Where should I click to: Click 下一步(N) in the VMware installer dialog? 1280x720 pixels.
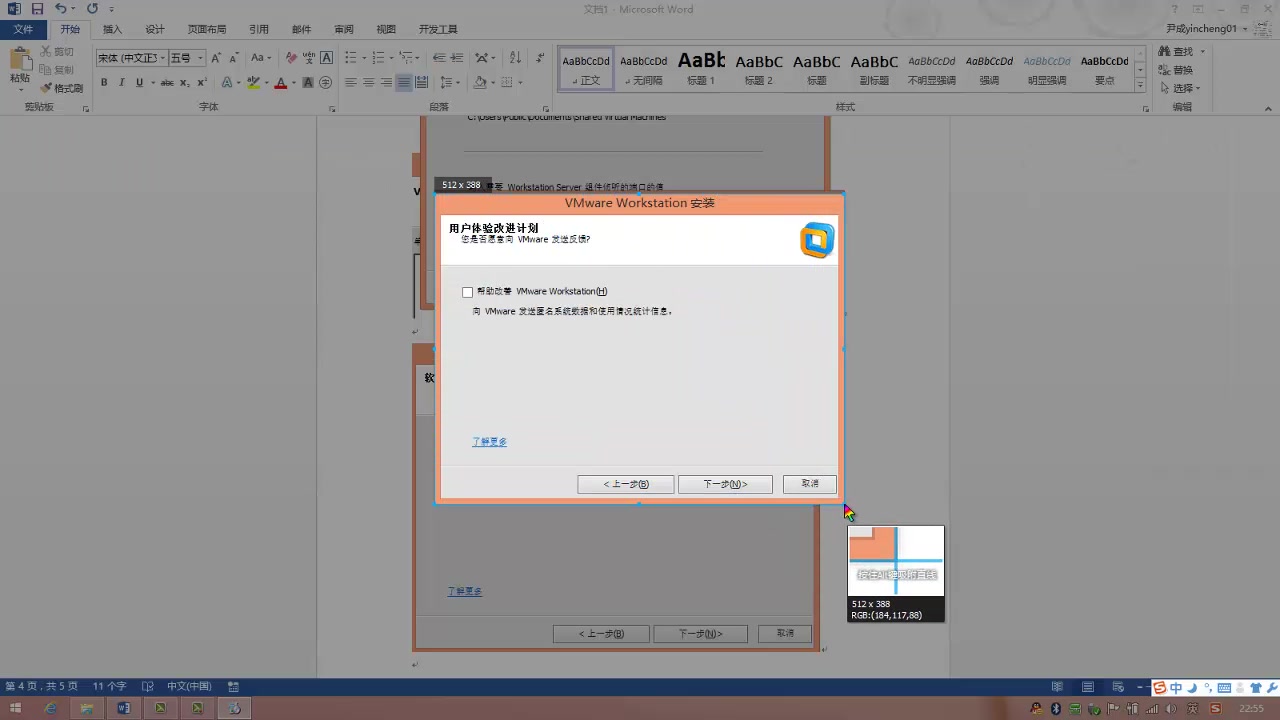point(725,484)
